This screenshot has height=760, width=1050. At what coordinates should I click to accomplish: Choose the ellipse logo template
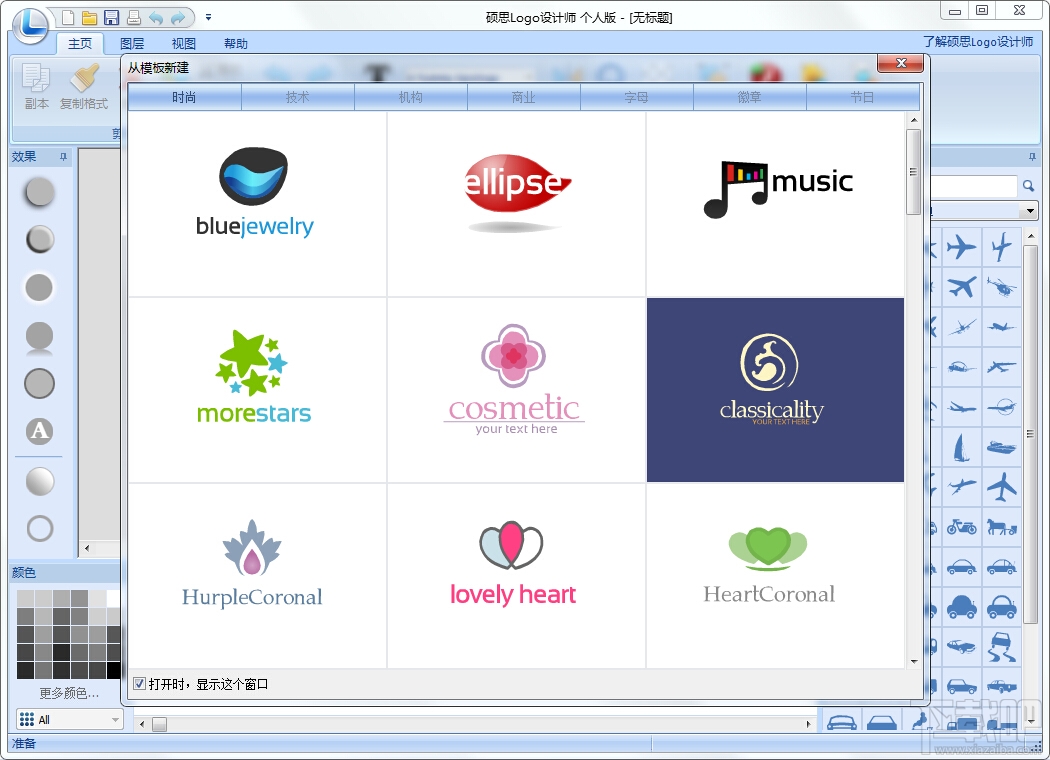click(x=516, y=204)
